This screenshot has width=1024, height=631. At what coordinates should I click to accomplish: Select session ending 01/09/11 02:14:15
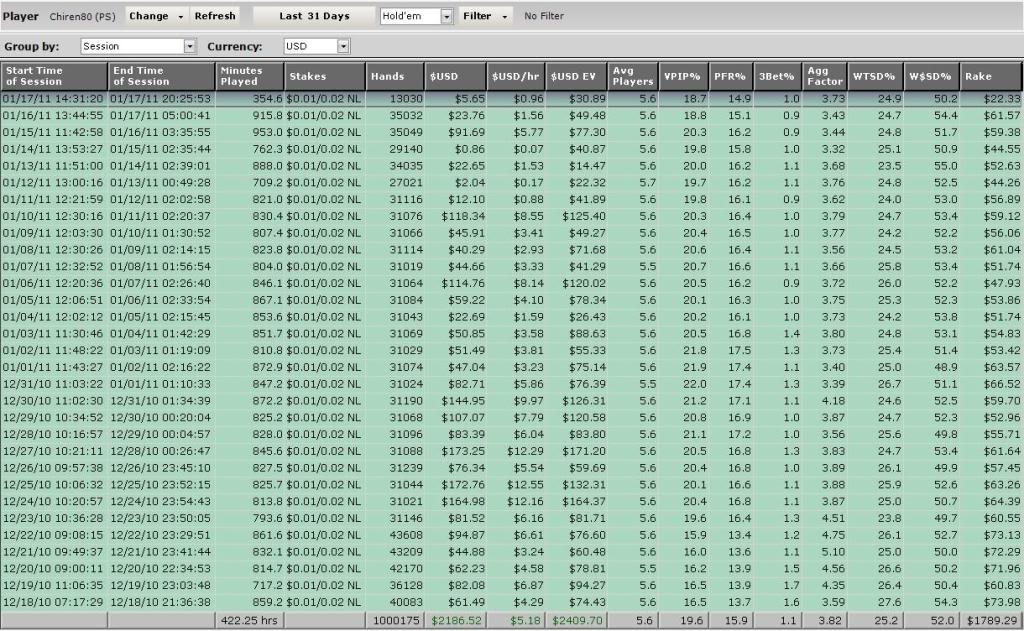coord(511,250)
